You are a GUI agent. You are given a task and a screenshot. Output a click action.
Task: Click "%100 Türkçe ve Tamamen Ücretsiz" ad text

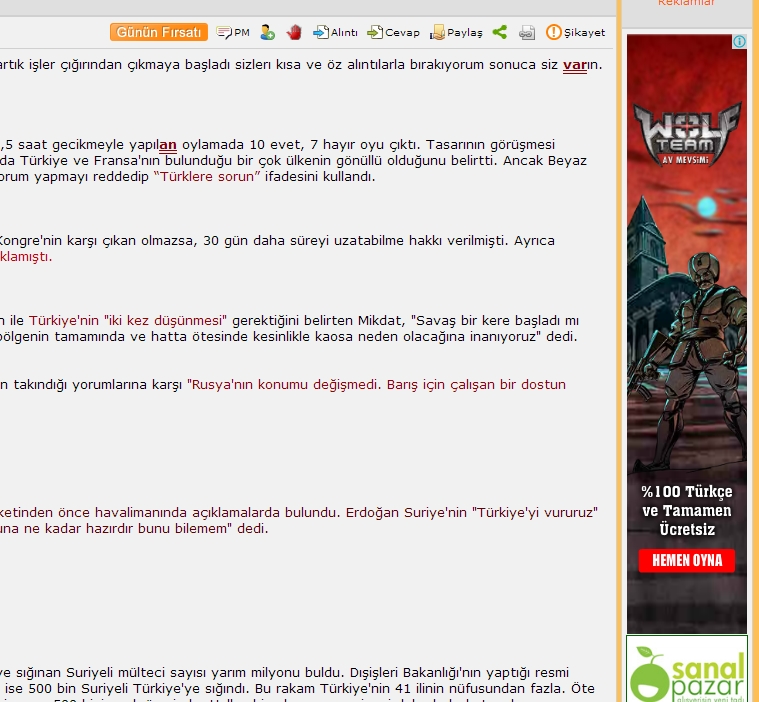(687, 510)
